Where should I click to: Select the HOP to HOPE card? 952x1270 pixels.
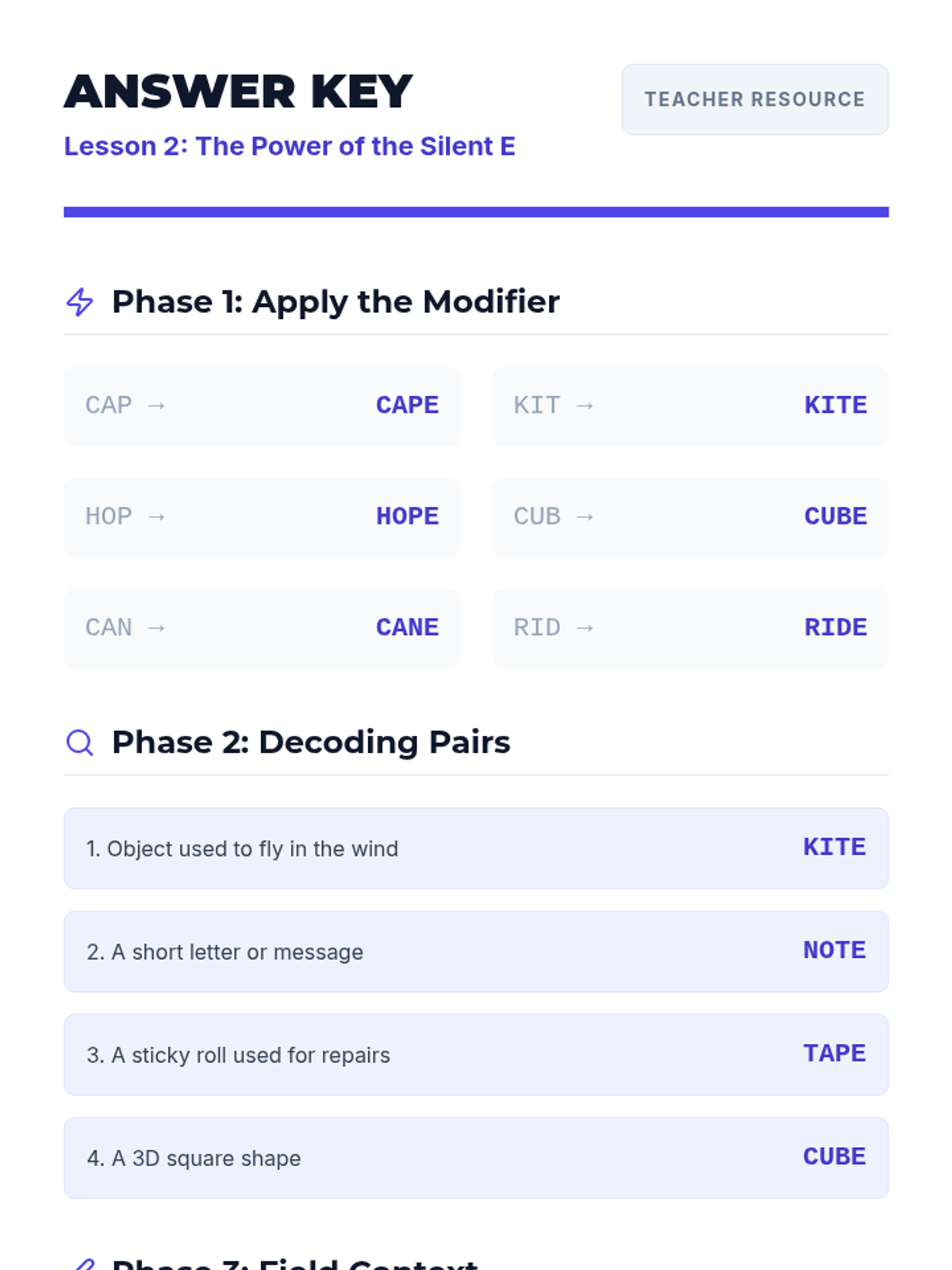(262, 517)
